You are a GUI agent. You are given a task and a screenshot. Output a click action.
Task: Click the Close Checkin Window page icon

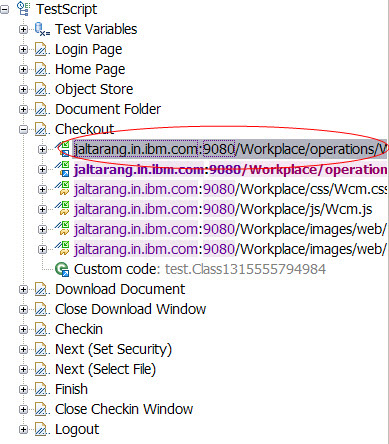pos(42,410)
